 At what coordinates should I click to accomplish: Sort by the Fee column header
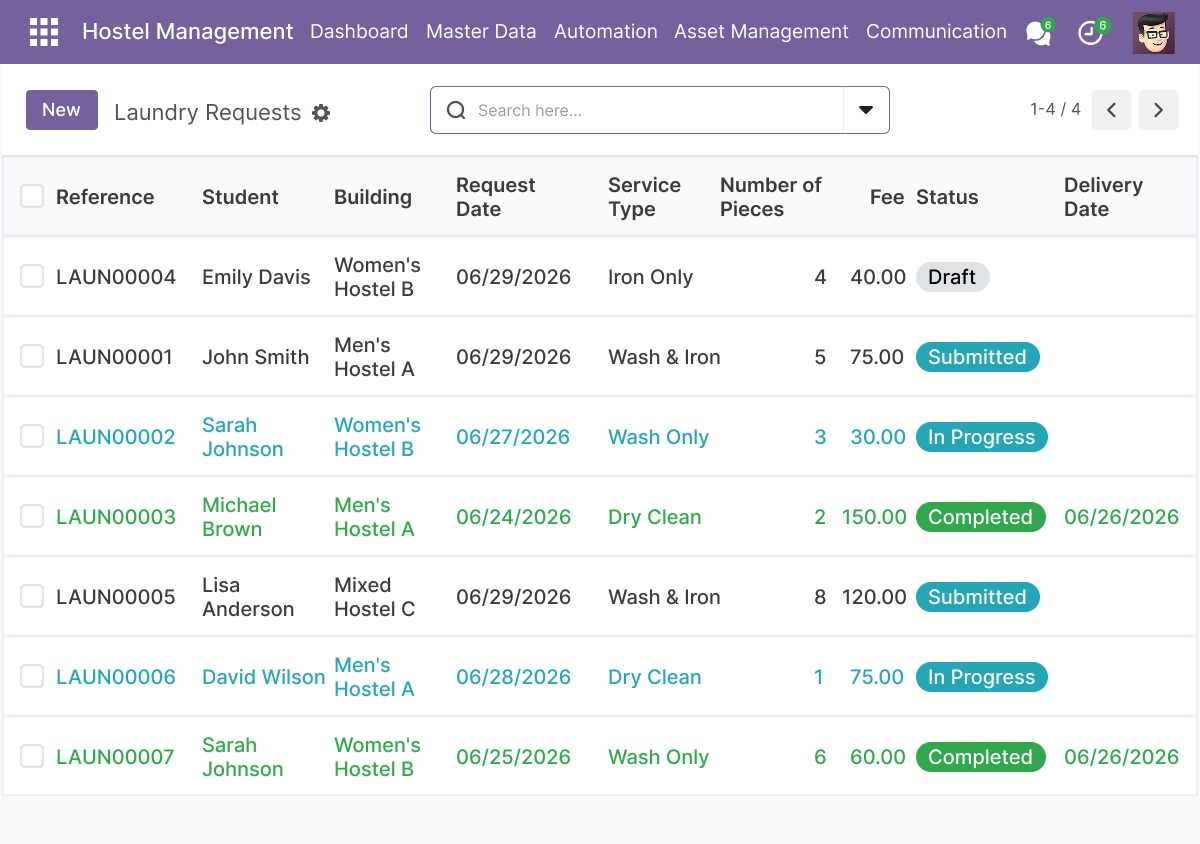(887, 197)
